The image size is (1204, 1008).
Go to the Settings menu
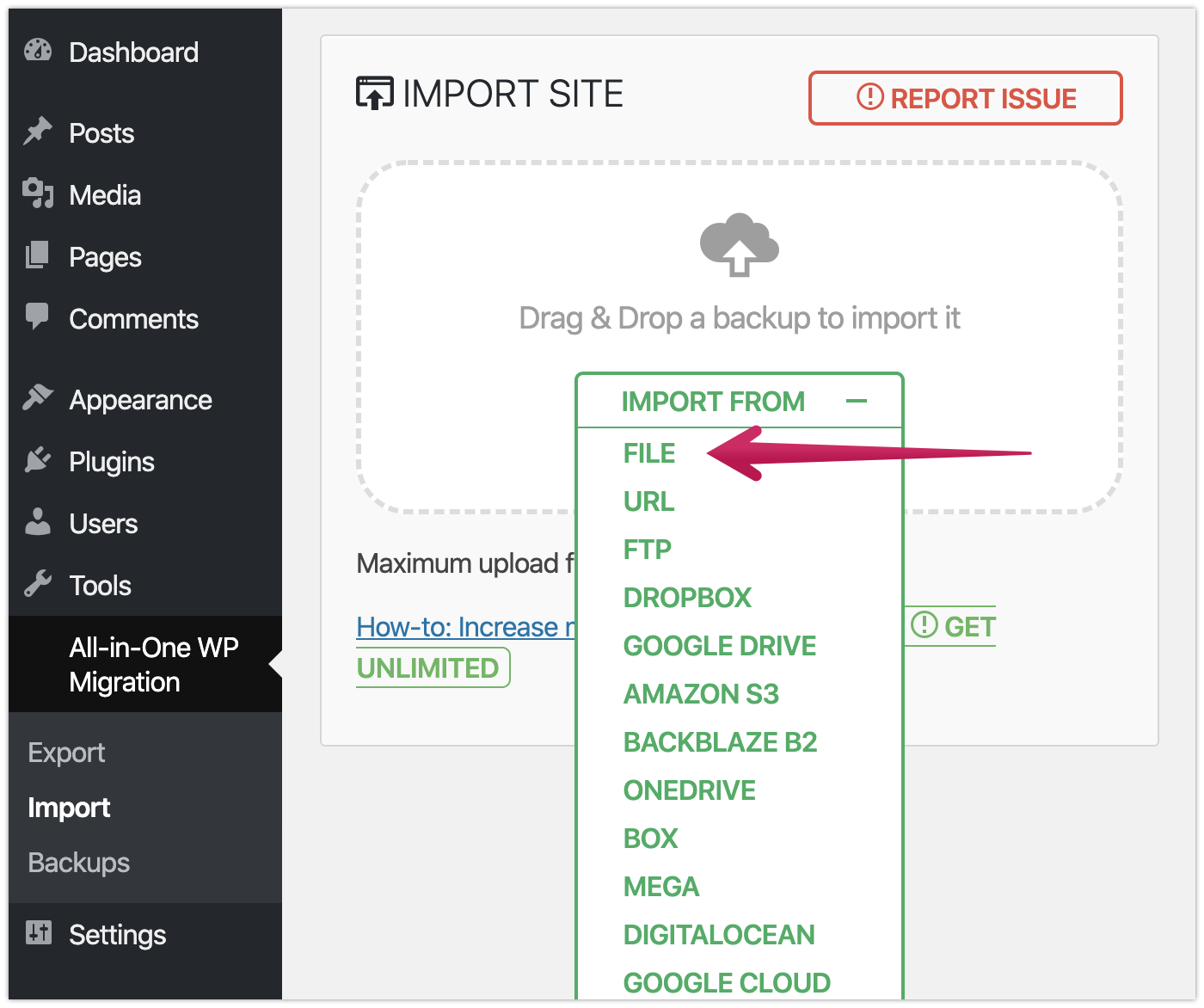(145, 935)
